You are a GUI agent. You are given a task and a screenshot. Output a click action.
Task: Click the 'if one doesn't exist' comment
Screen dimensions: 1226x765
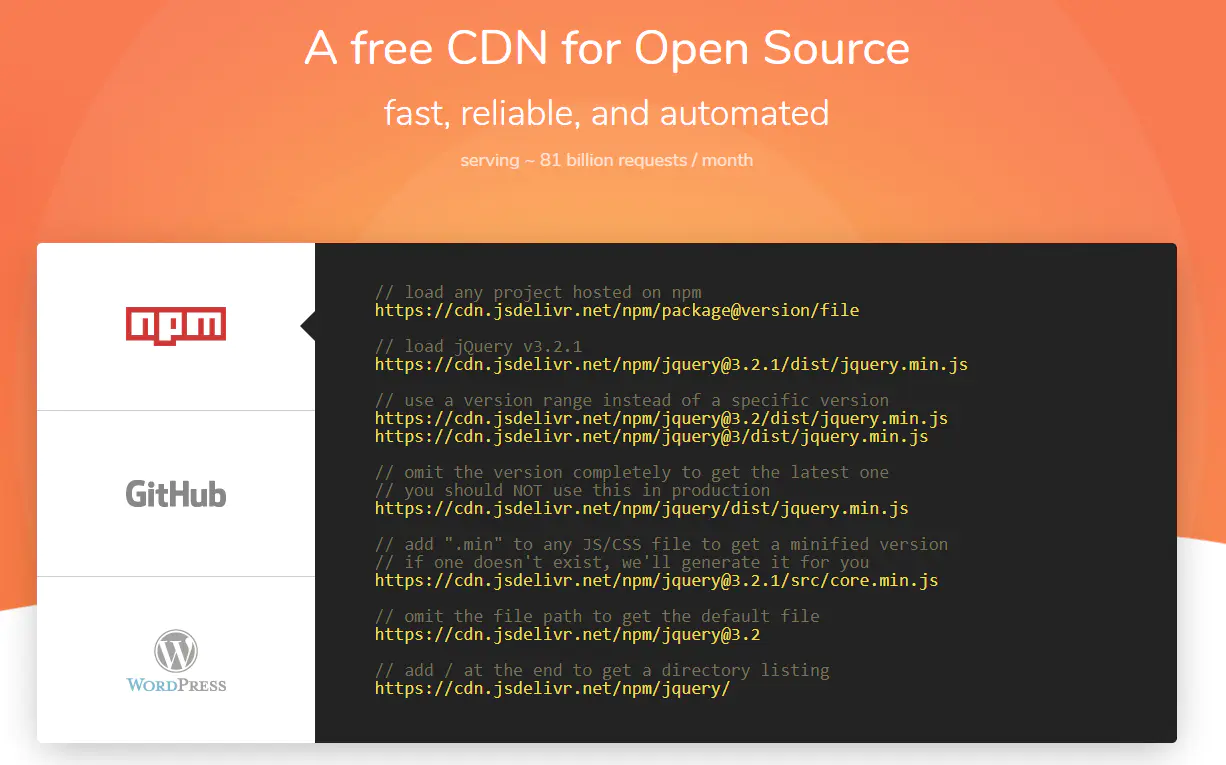(x=622, y=562)
